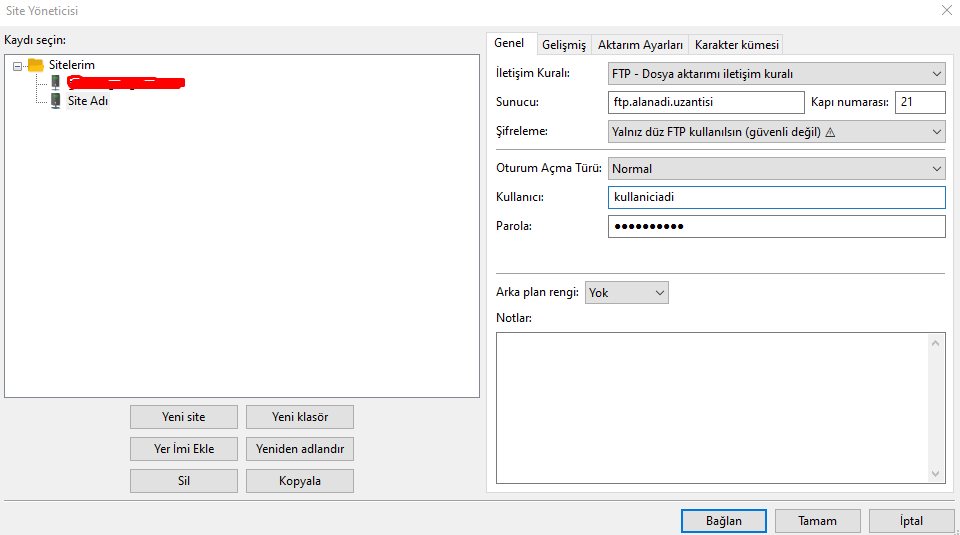This screenshot has height=535, width=960.
Task: Click the Yer İmi Ekle button
Action: click(x=184, y=449)
